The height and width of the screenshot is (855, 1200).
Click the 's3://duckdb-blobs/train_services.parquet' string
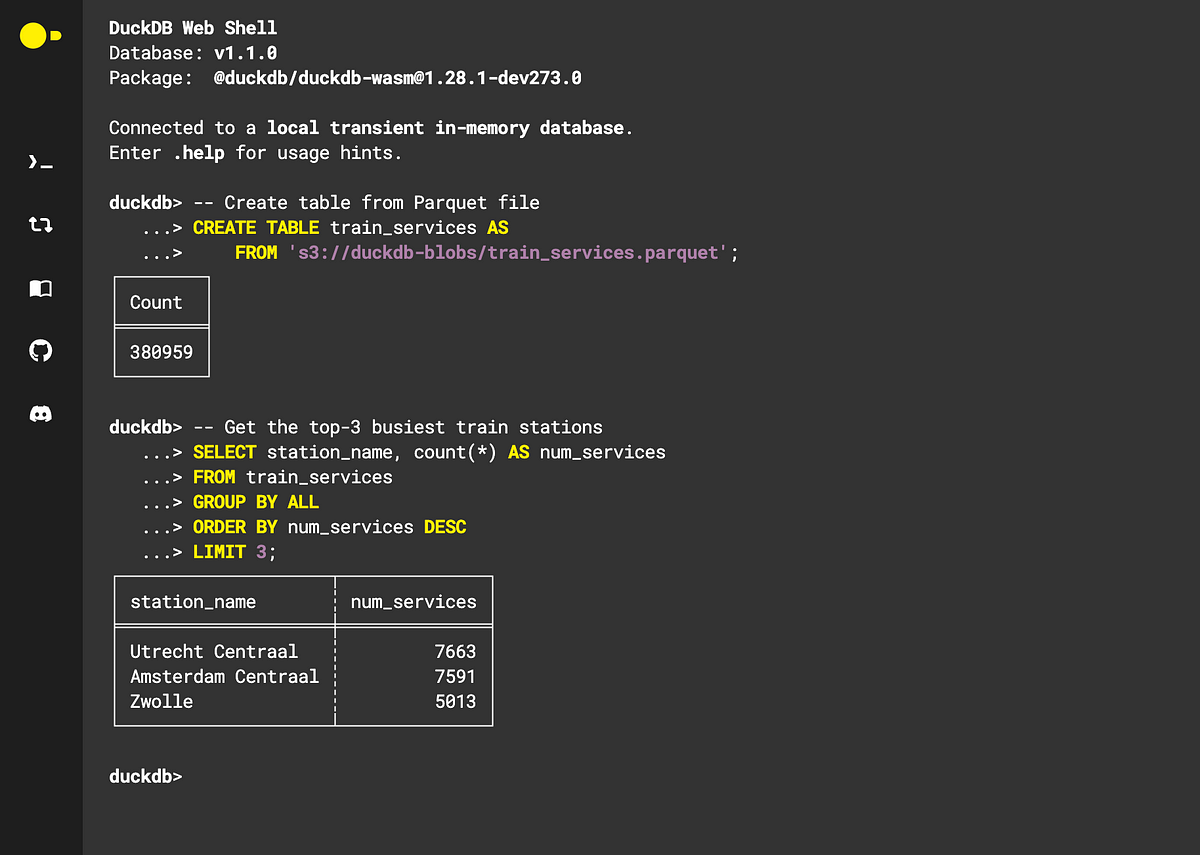509,253
